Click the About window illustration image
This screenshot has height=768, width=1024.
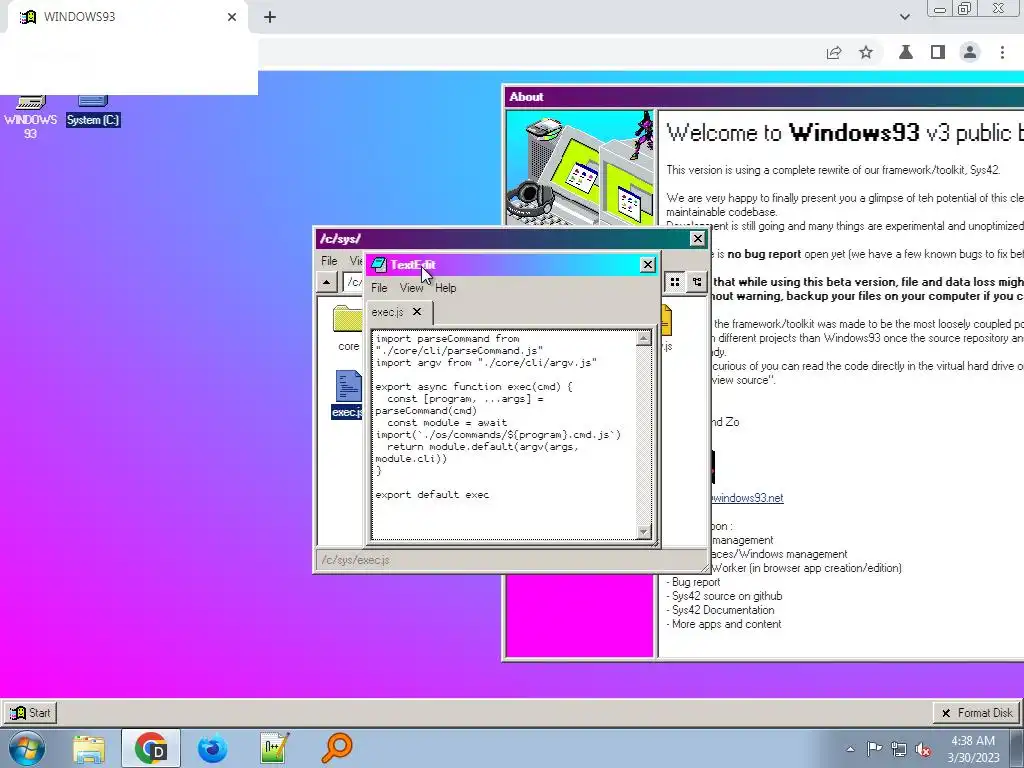tap(580, 168)
